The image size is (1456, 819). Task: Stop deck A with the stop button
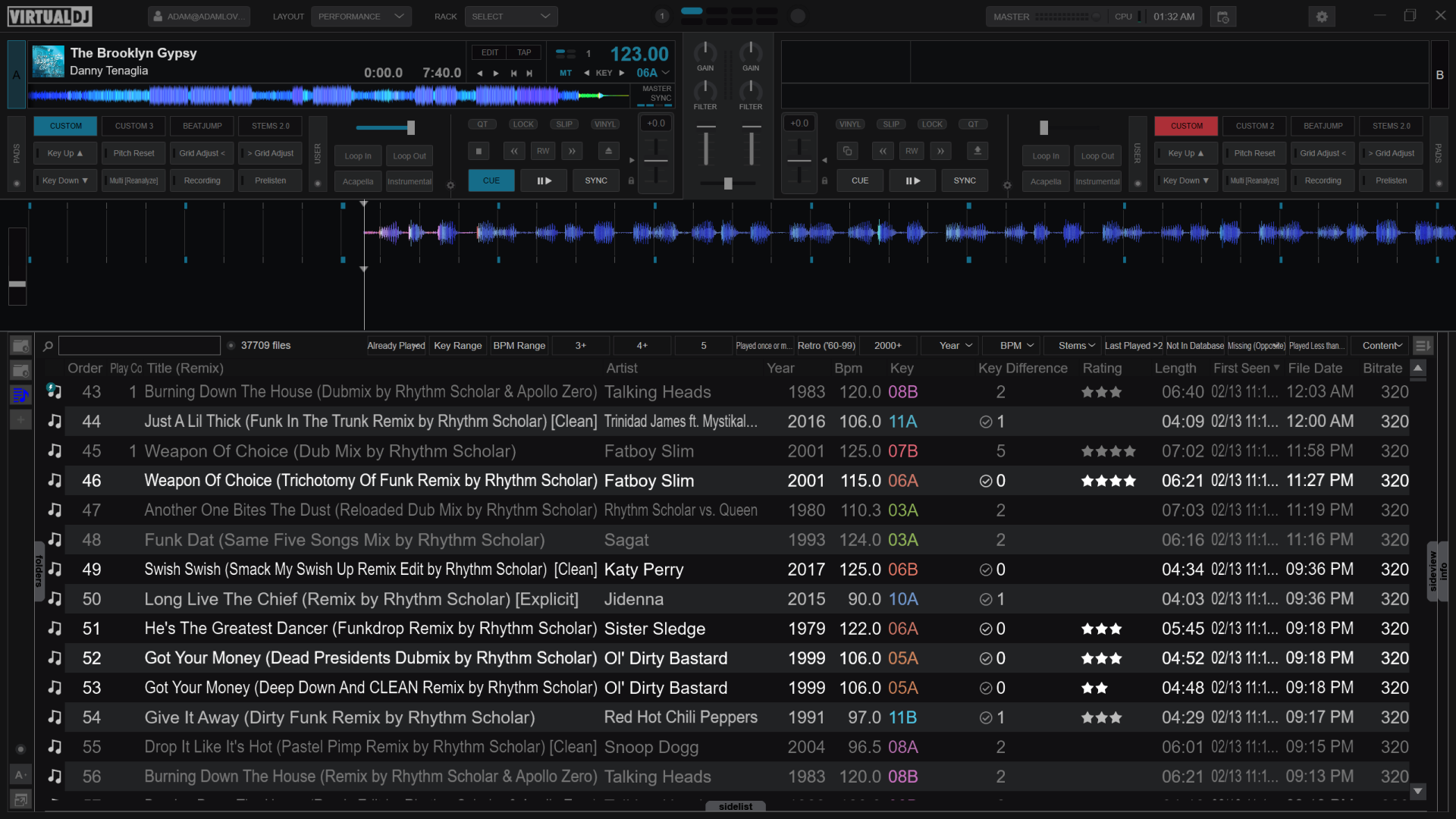(478, 151)
